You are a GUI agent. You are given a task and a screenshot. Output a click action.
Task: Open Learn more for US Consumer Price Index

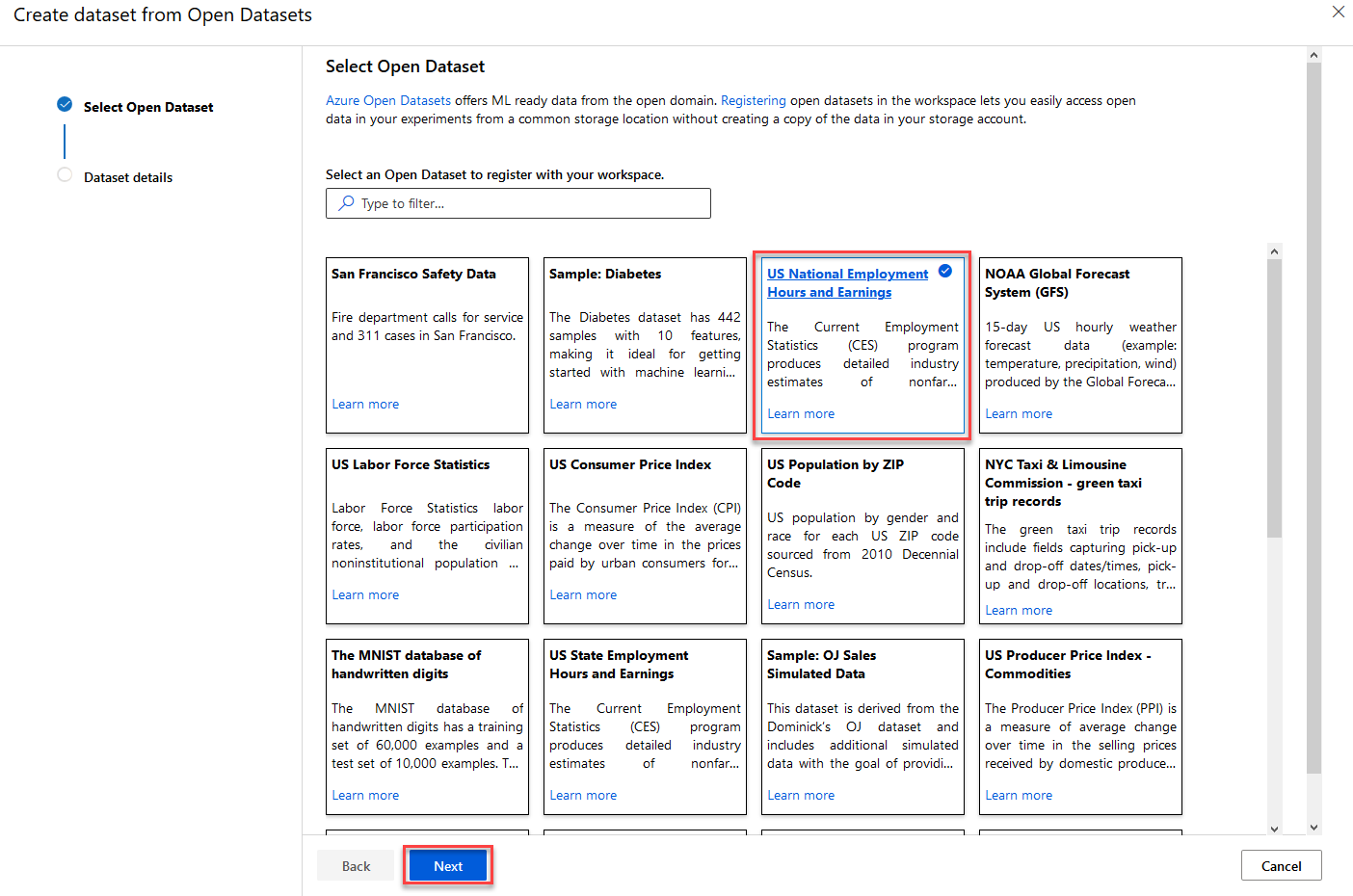point(583,594)
